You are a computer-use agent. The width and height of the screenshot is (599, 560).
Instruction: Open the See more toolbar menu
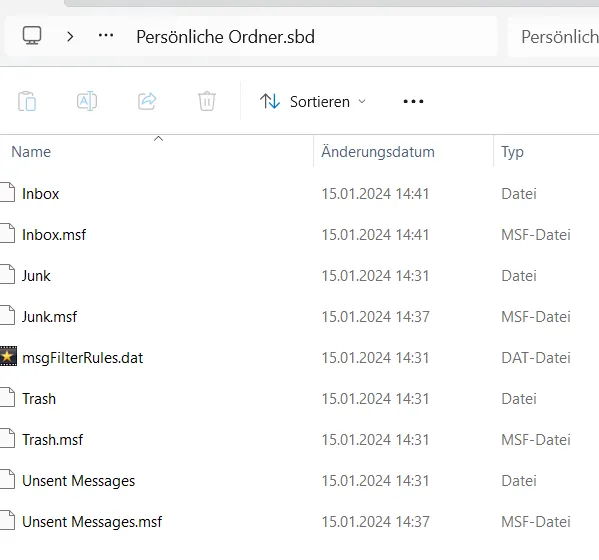pos(413,102)
